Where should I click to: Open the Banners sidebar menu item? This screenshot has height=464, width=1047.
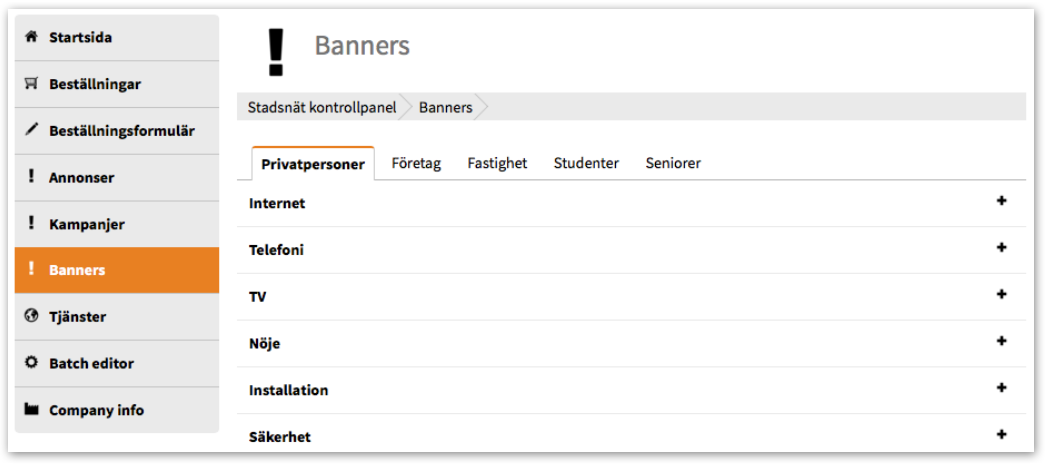(117, 270)
